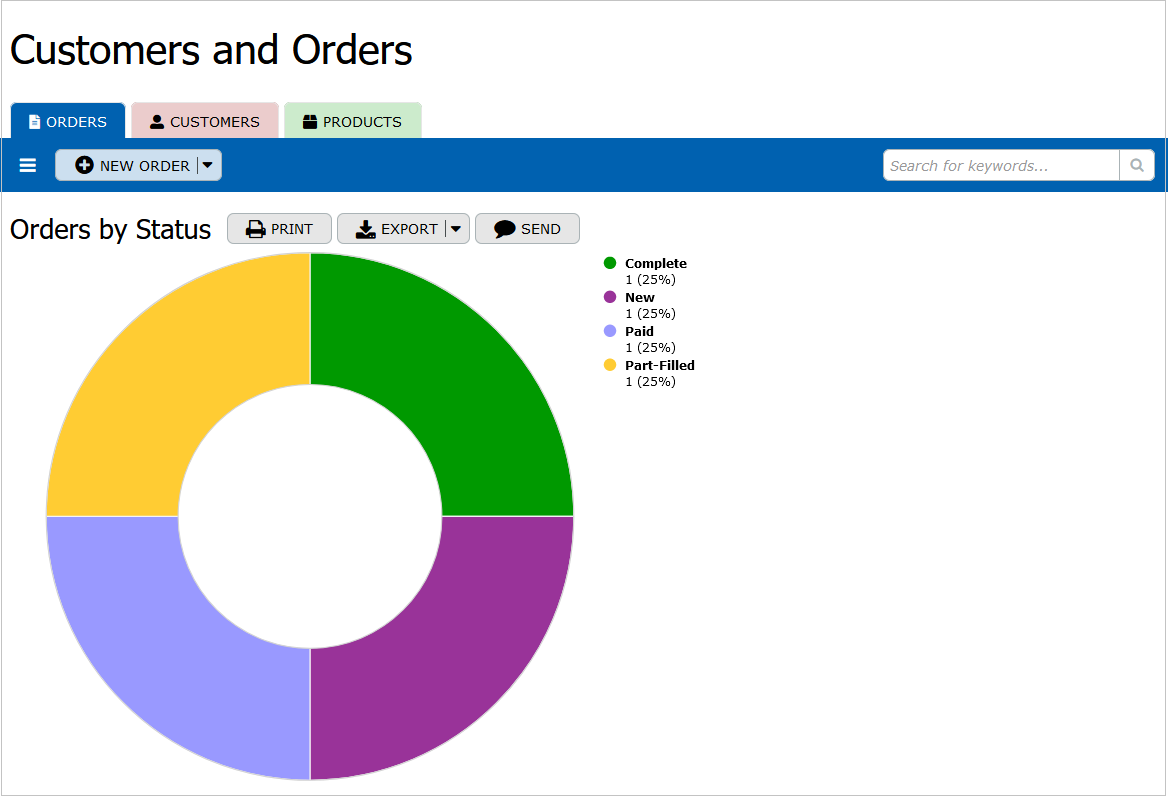Image resolution: width=1168 pixels, height=798 pixels.
Task: Click the Orders document icon
Action: (x=35, y=122)
